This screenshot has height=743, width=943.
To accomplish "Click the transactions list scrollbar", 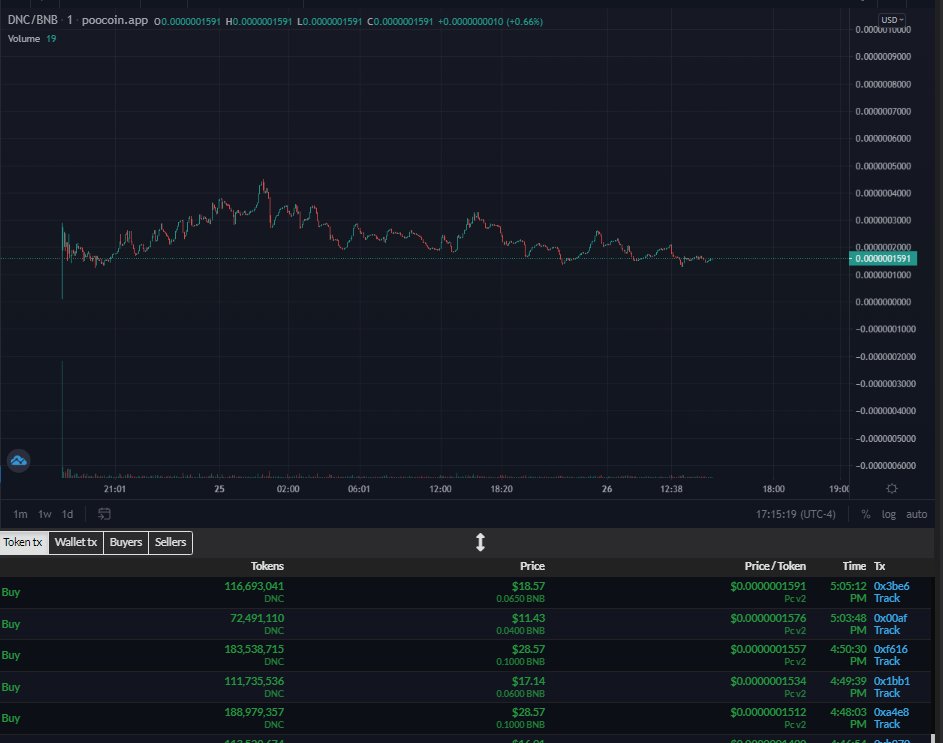I will coord(933,739).
